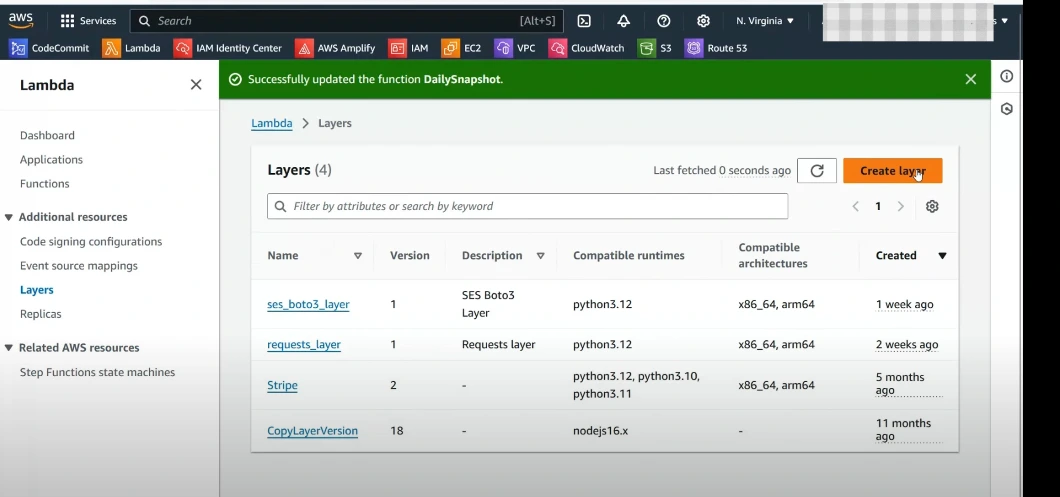Image resolution: width=1060 pixels, height=497 pixels.
Task: Sort the table by Name column
Action: click(x=358, y=256)
